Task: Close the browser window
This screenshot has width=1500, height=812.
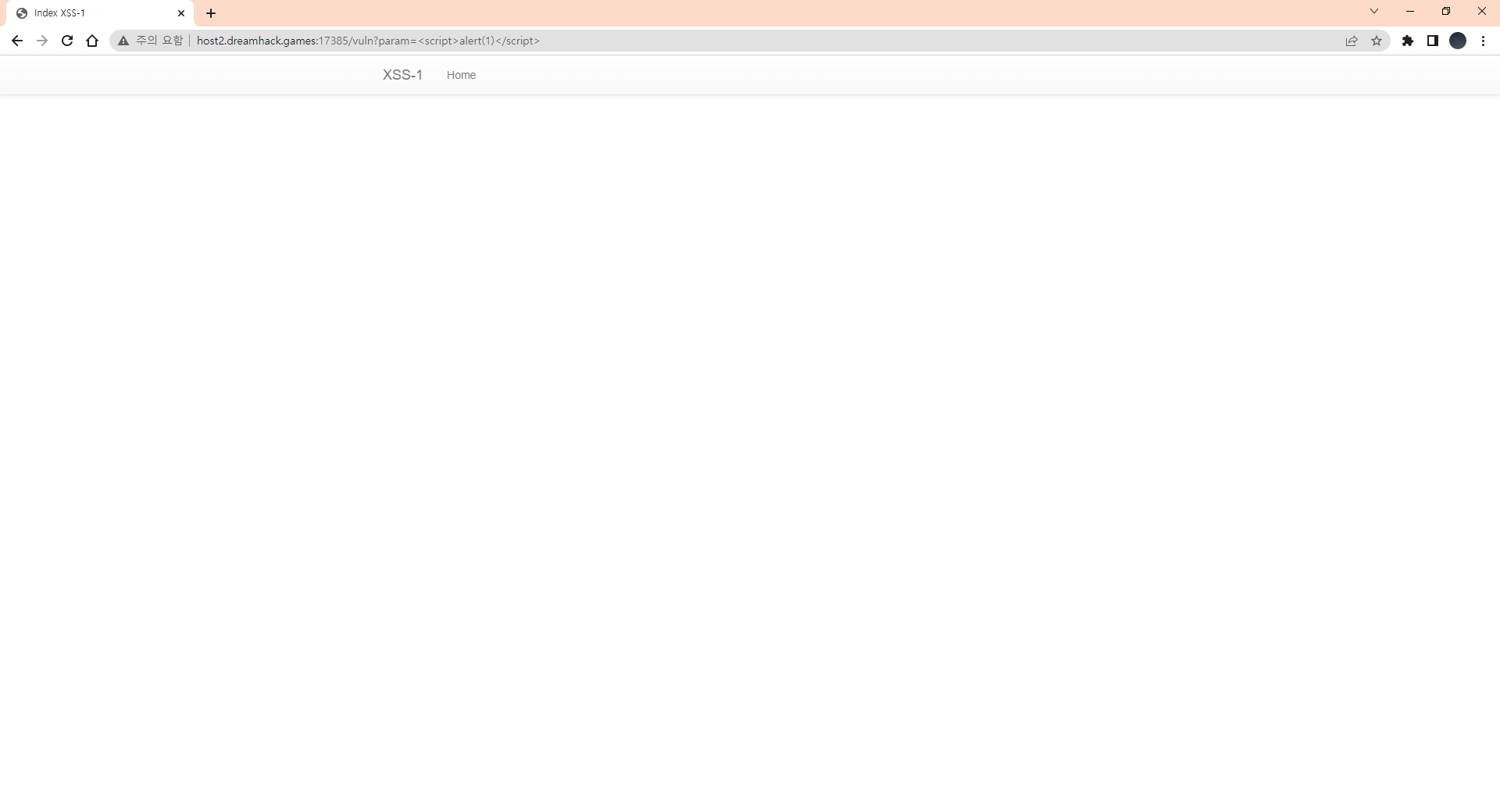Action: 1482,12
